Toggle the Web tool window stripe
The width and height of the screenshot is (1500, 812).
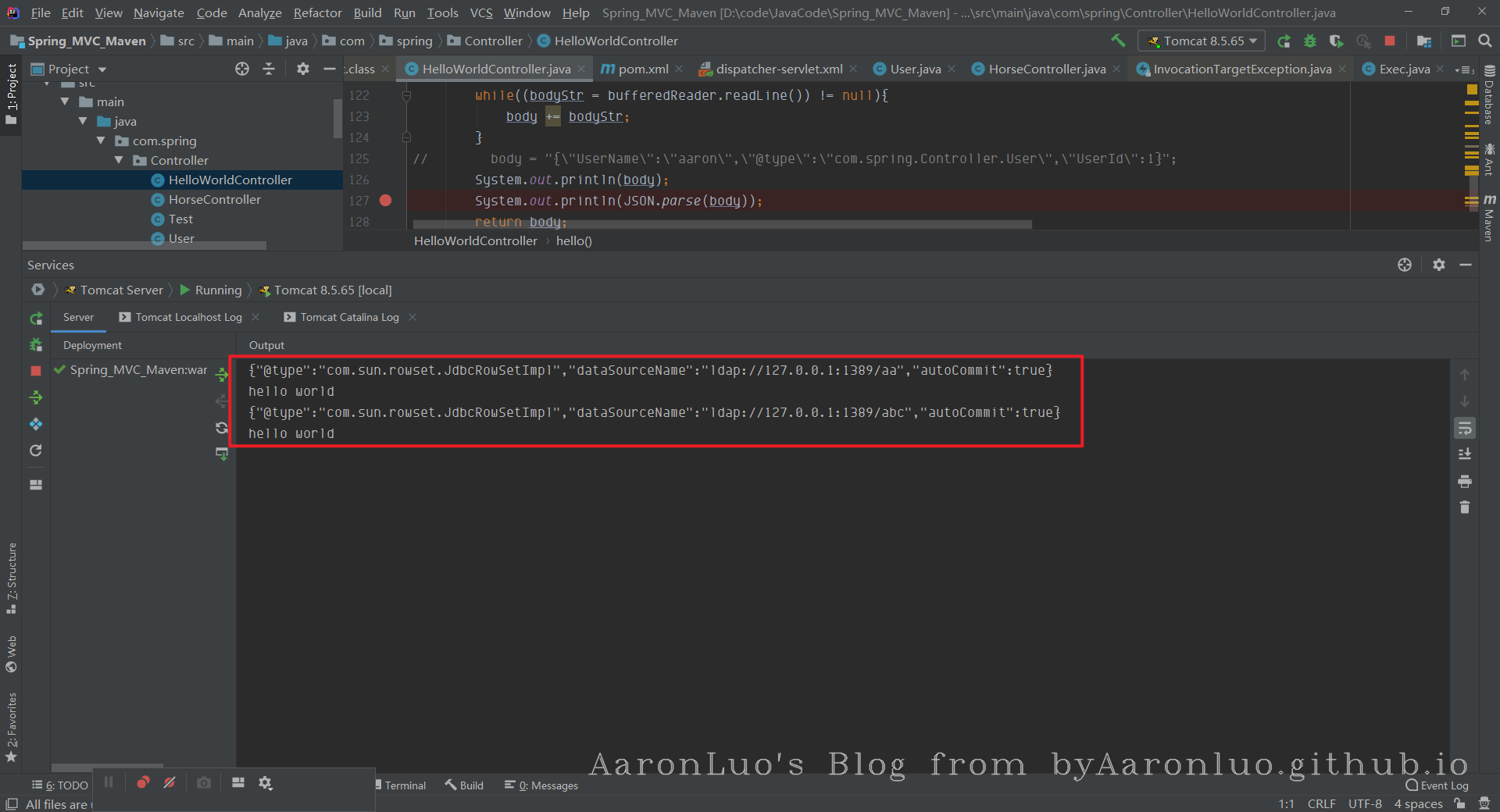[11, 654]
